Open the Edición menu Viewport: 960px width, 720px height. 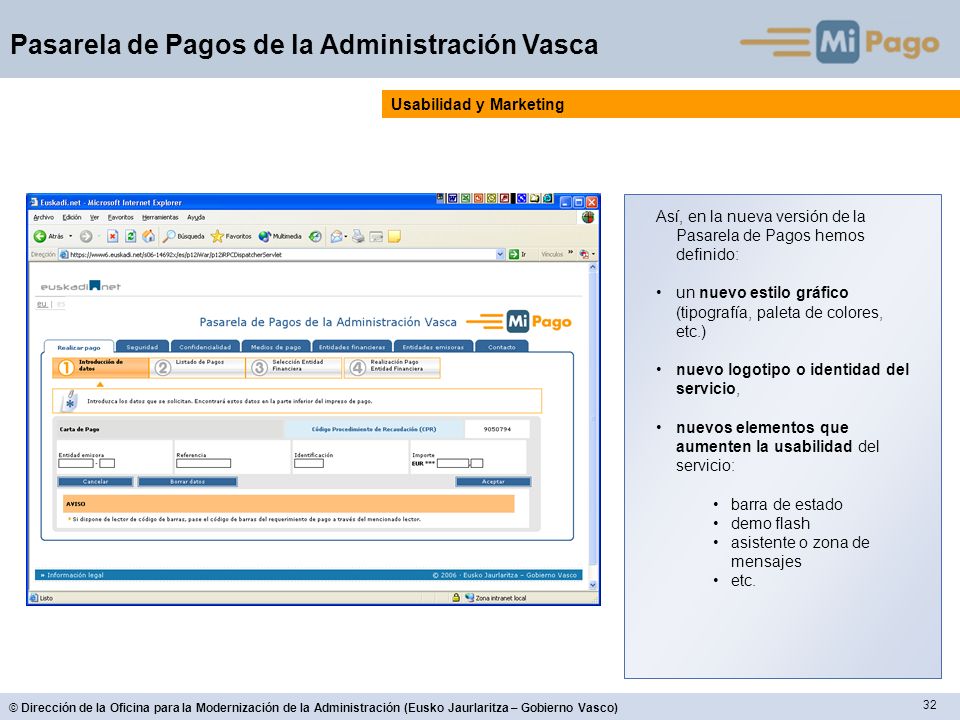[x=72, y=217]
